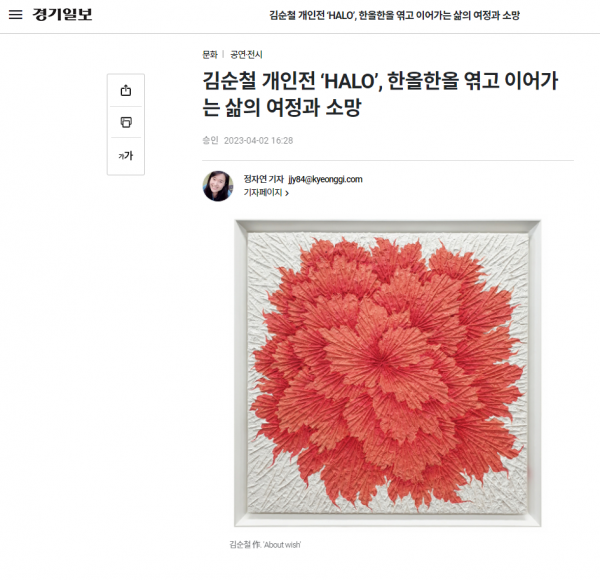
Task: Click reporter name 정자연 기자
Action: click(x=264, y=179)
